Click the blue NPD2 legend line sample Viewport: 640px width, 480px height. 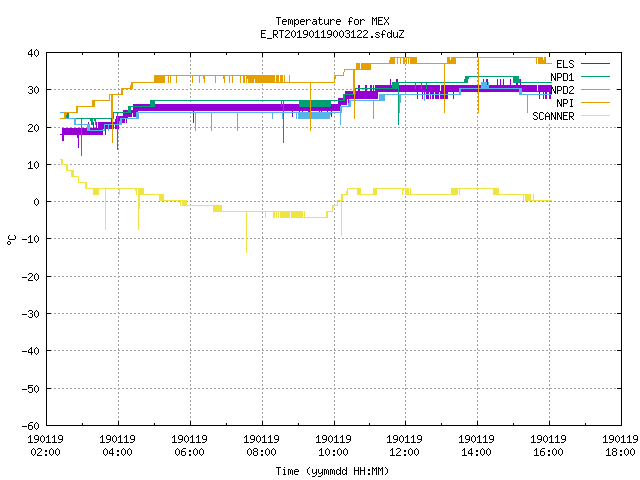tap(595, 89)
